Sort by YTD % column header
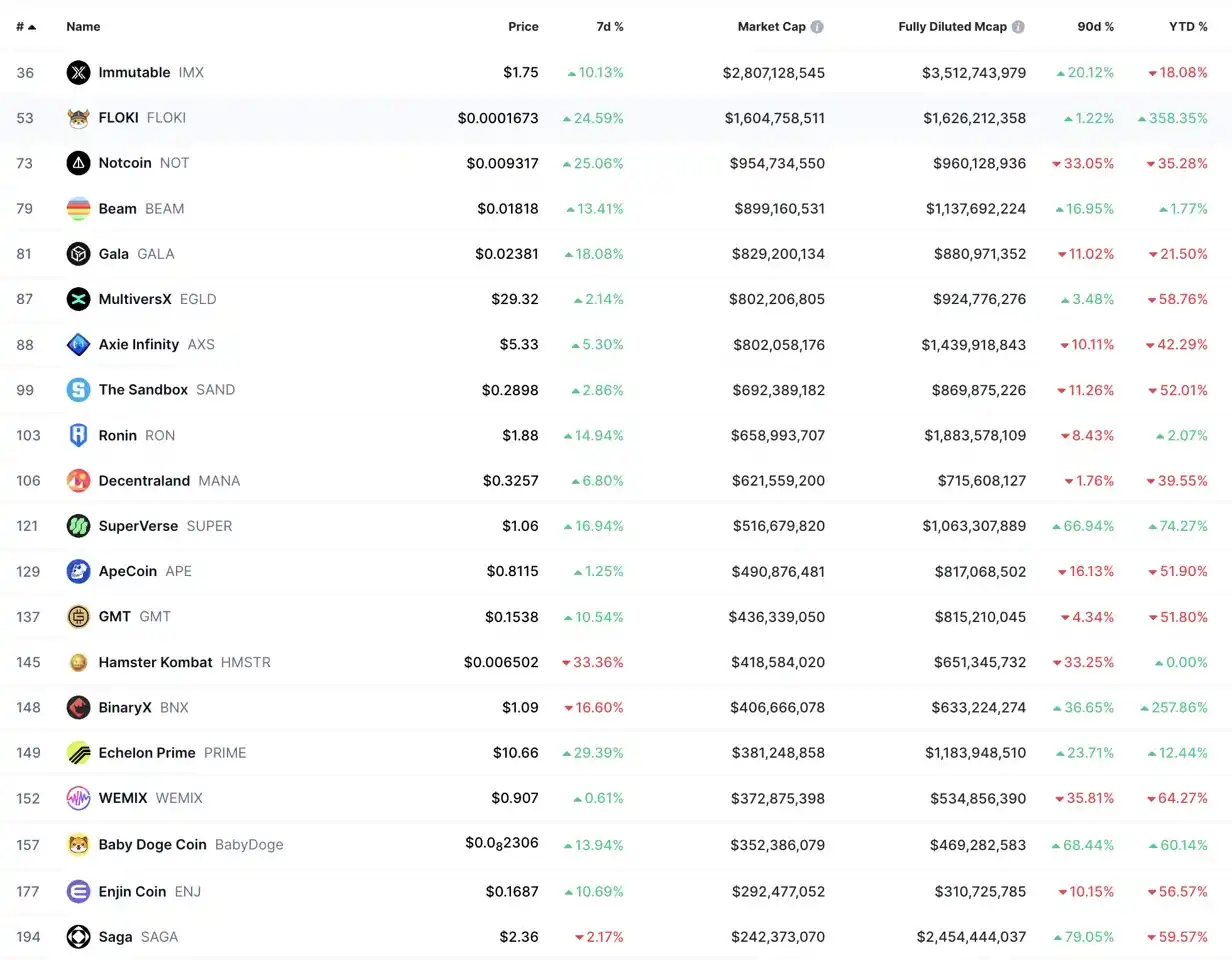The image size is (1232, 960). (1188, 27)
